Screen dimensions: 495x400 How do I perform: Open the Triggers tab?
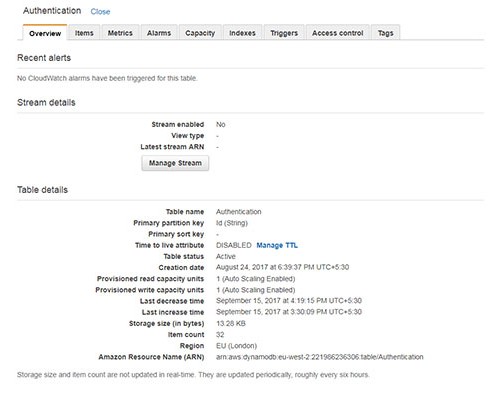click(x=284, y=33)
